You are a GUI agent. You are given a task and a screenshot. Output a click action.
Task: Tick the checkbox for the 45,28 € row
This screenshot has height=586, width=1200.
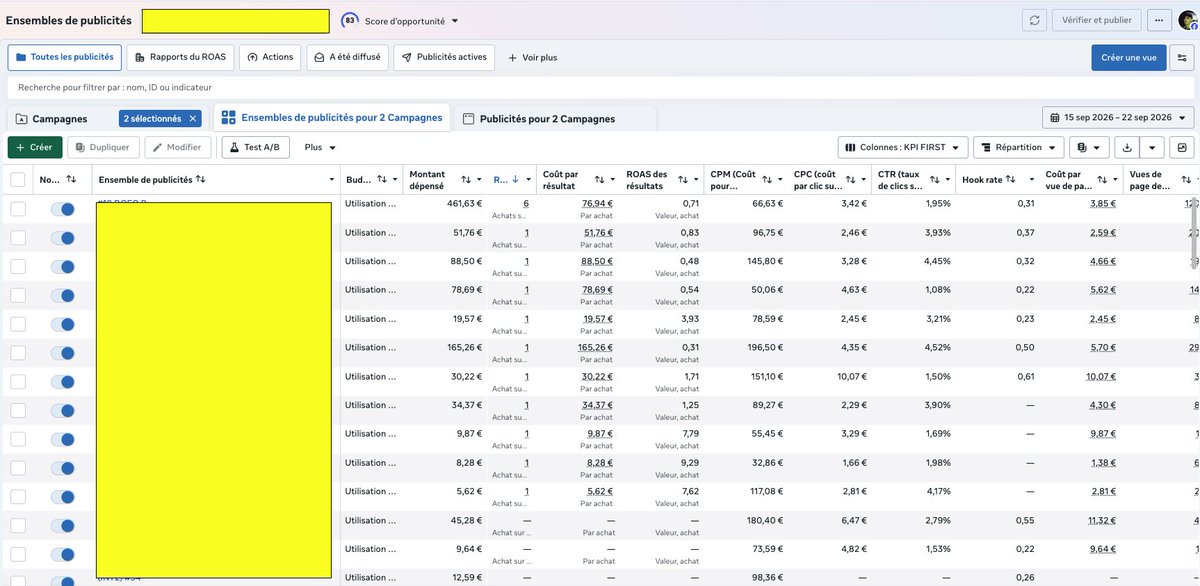pyautogui.click(x=18, y=526)
